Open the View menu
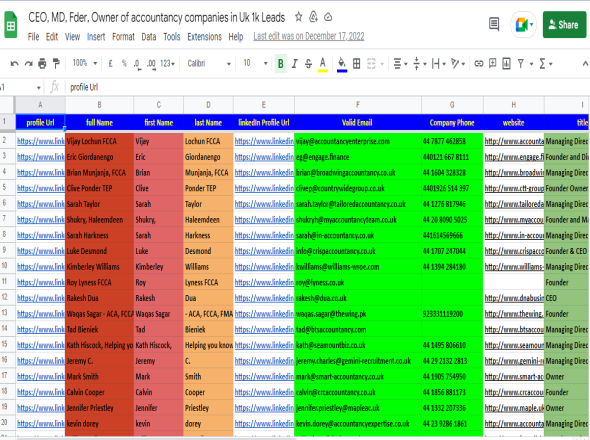 pos(72,37)
